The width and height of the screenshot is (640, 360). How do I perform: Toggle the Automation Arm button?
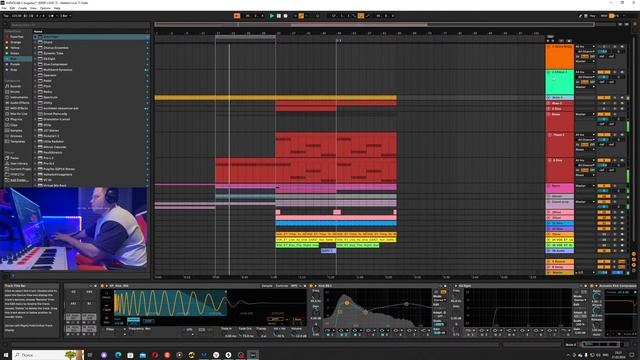(x=301, y=16)
